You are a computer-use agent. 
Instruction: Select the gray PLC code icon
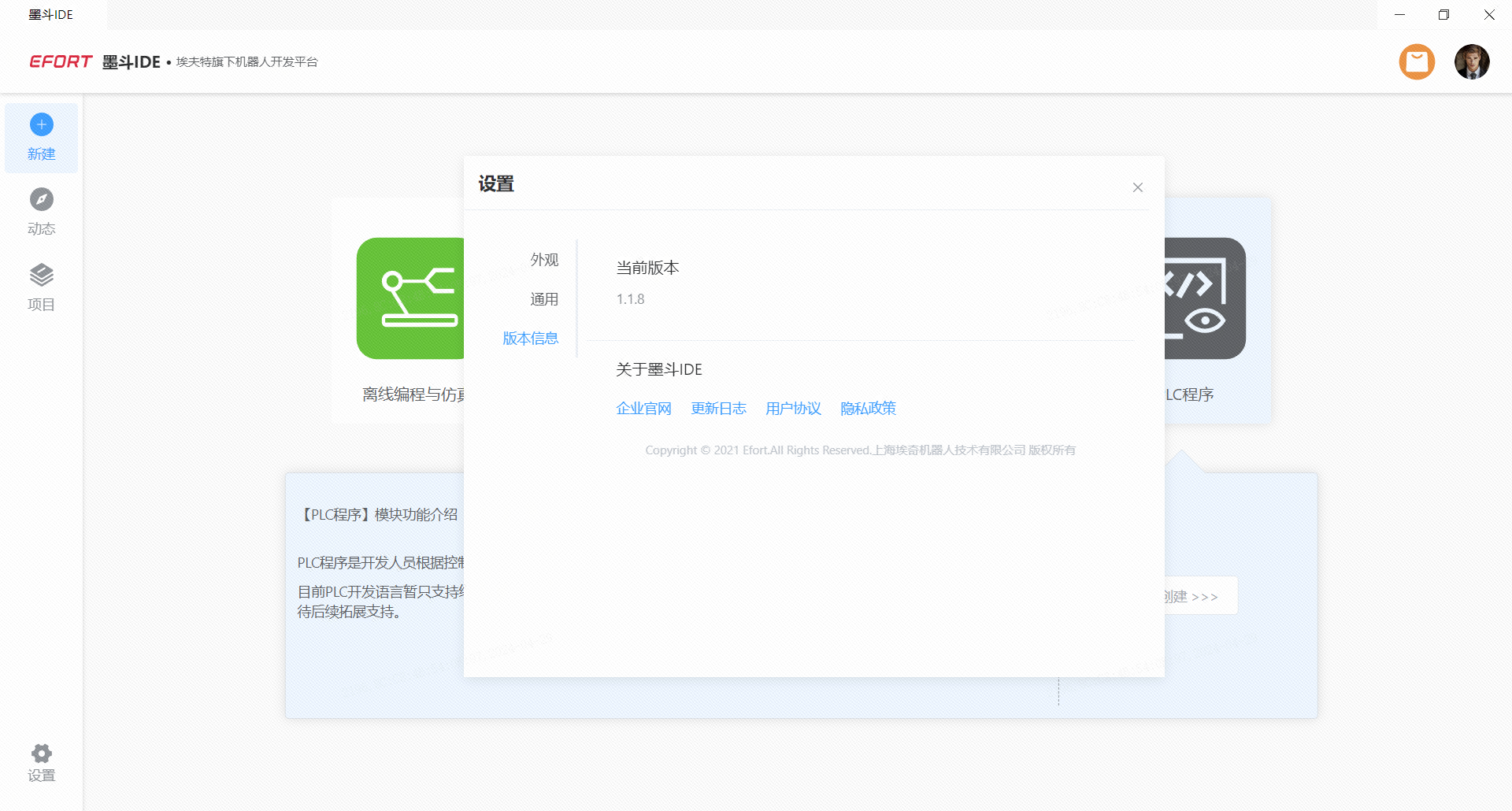1205,298
